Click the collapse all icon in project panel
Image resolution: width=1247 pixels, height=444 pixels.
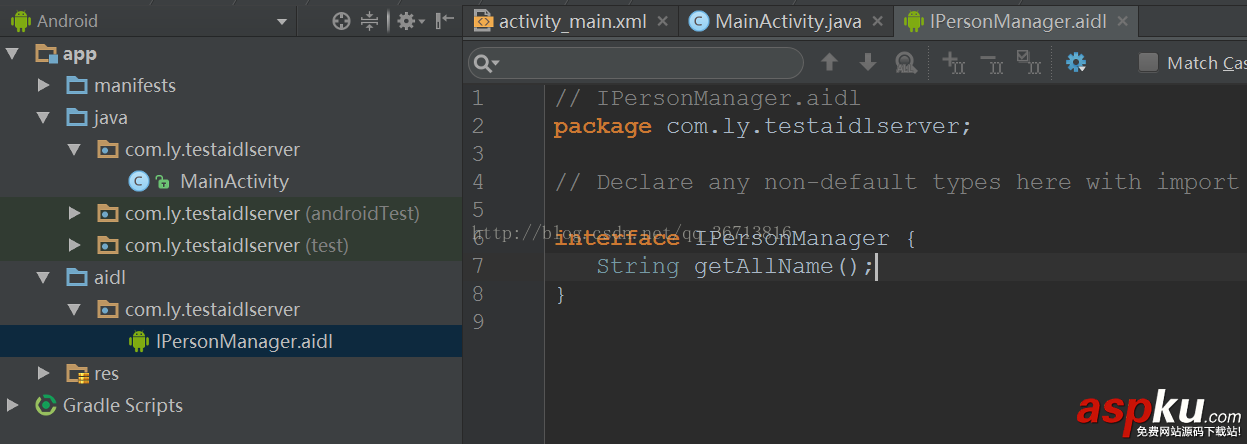click(370, 21)
